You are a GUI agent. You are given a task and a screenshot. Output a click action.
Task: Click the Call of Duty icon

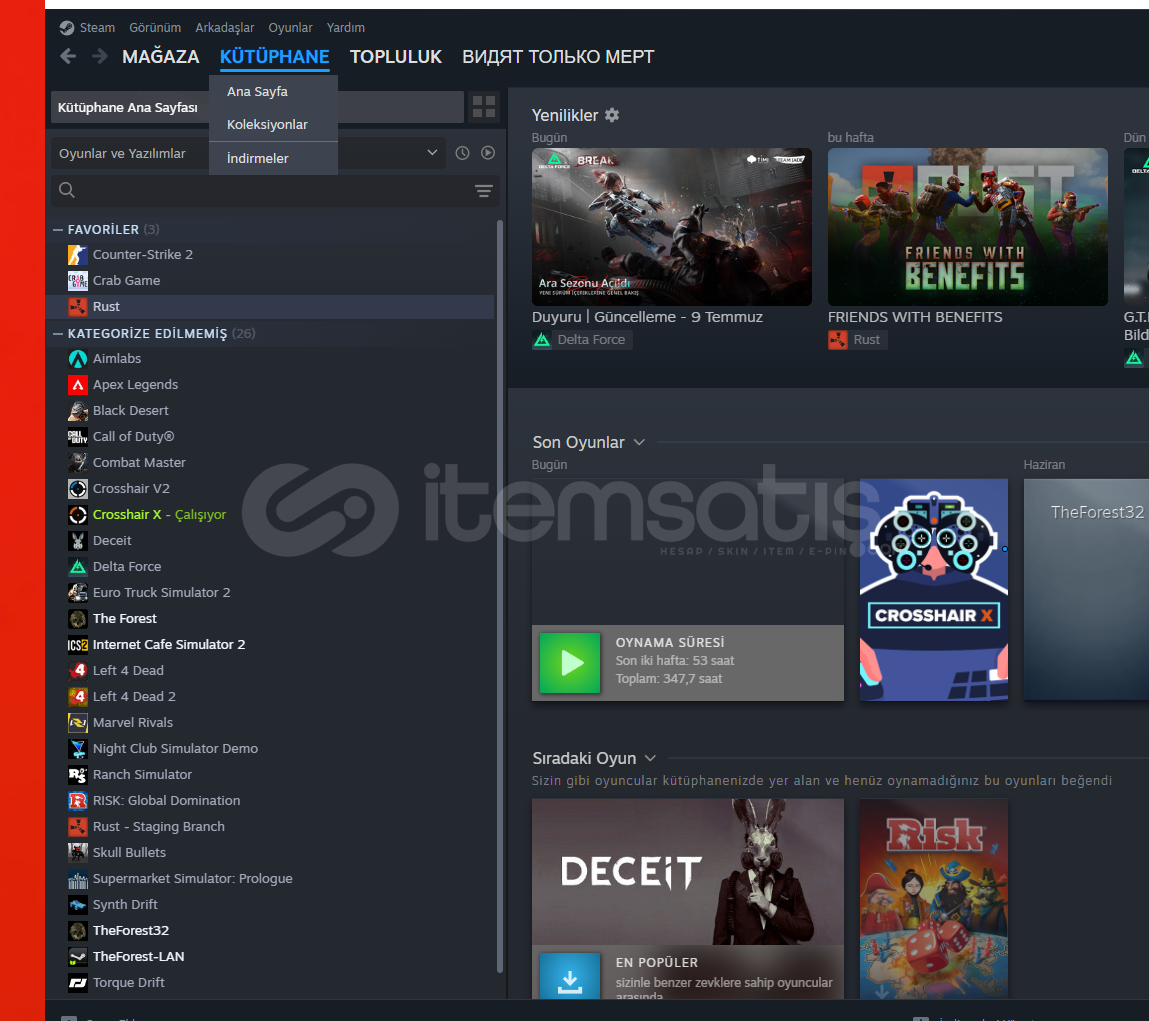(78, 437)
